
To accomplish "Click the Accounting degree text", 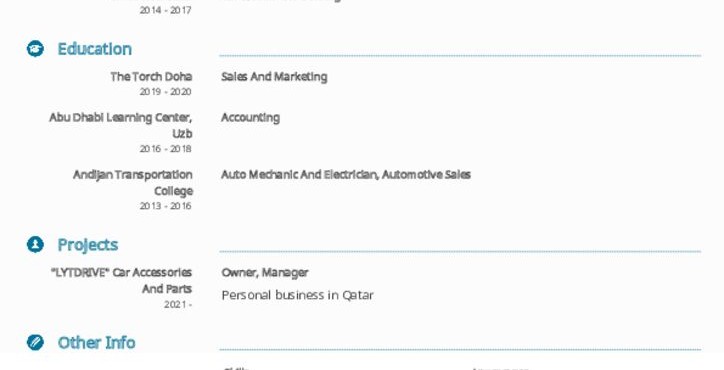I will [x=250, y=118].
